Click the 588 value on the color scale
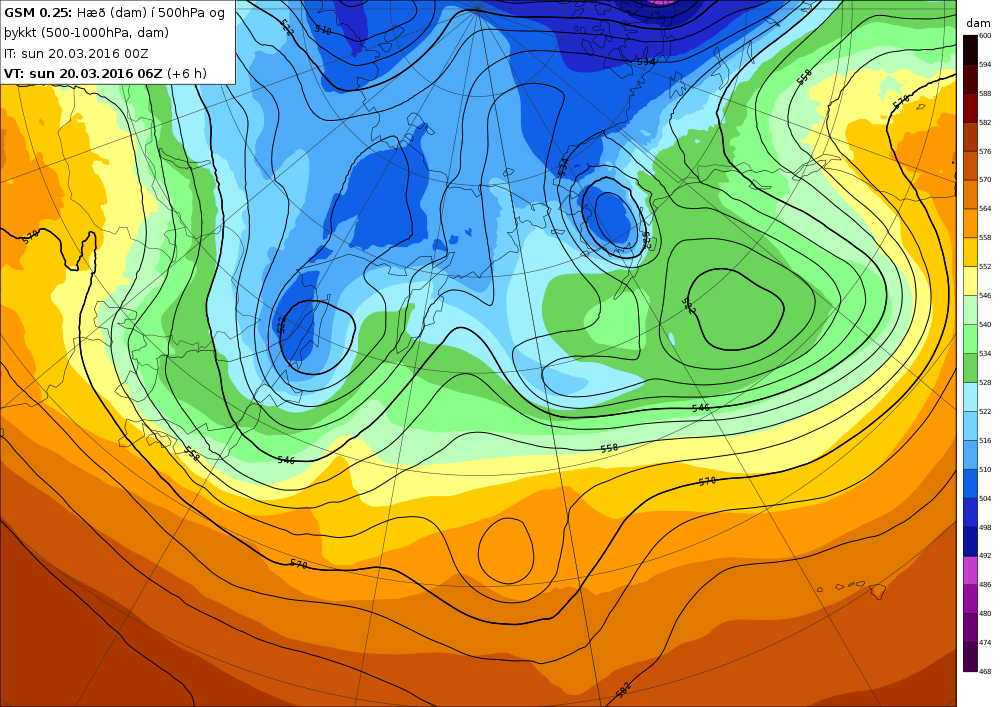 [x=985, y=94]
